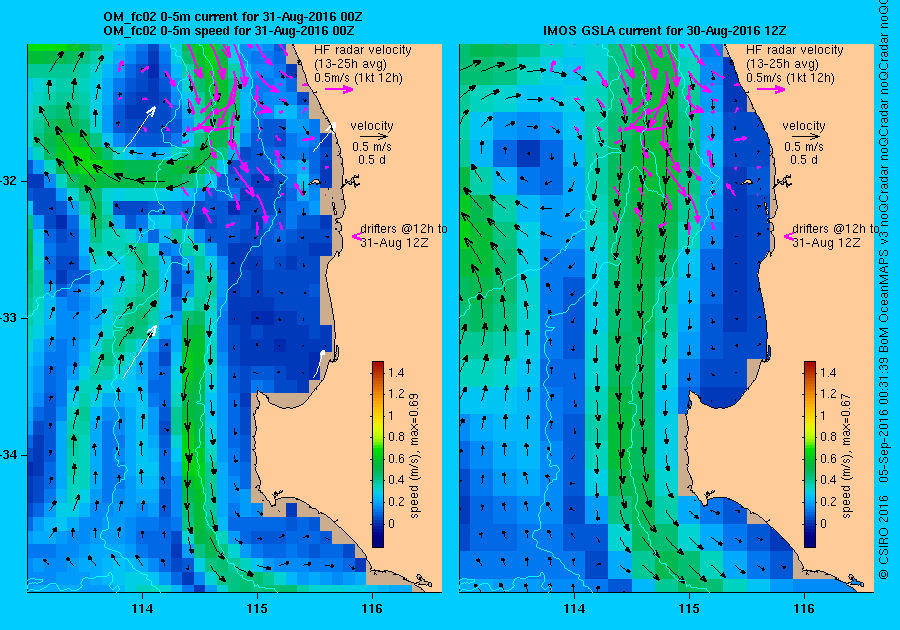Click the 1.4 tick on right color bar

828,373
